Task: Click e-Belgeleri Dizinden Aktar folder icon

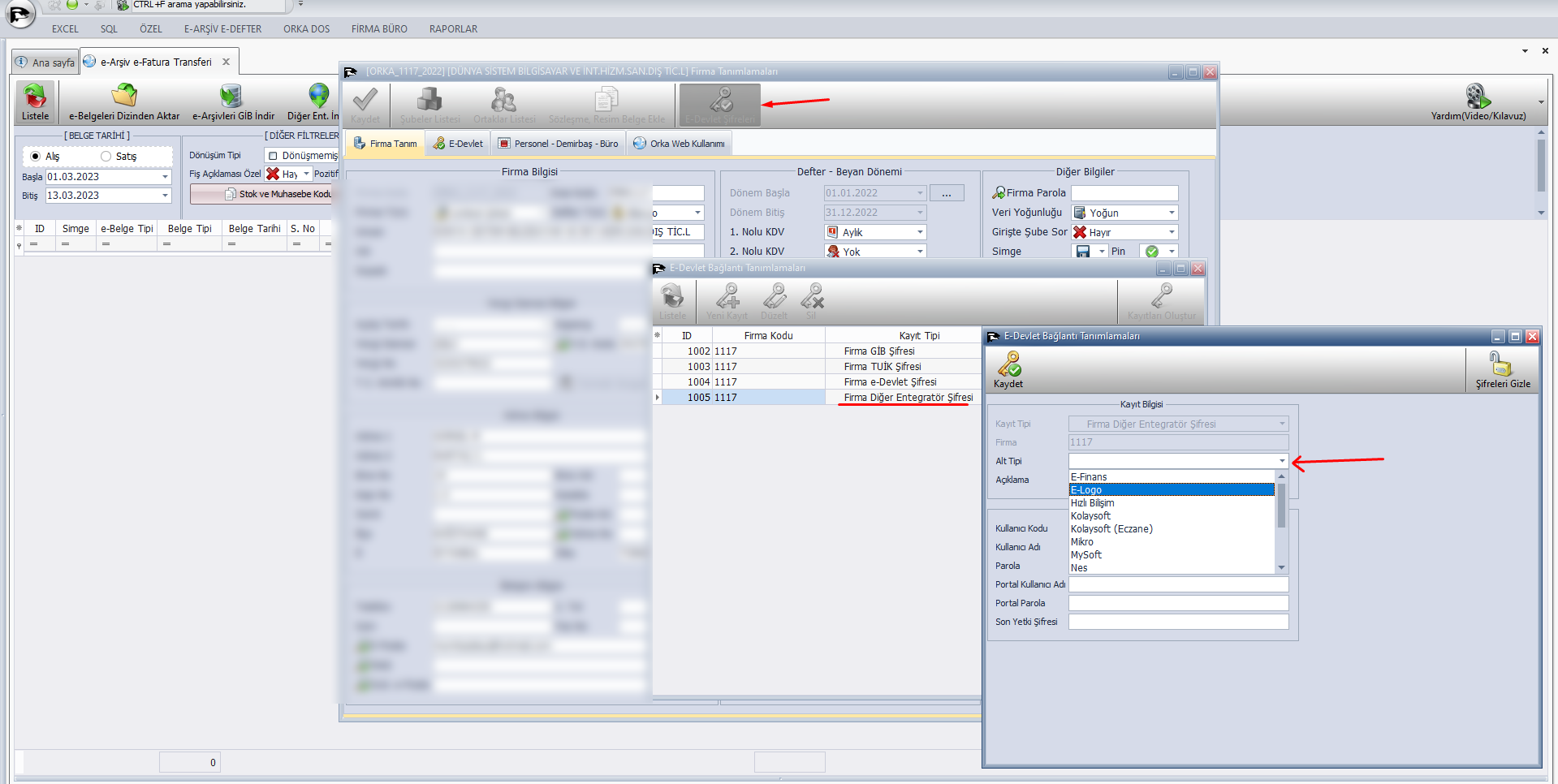Action: (x=124, y=96)
